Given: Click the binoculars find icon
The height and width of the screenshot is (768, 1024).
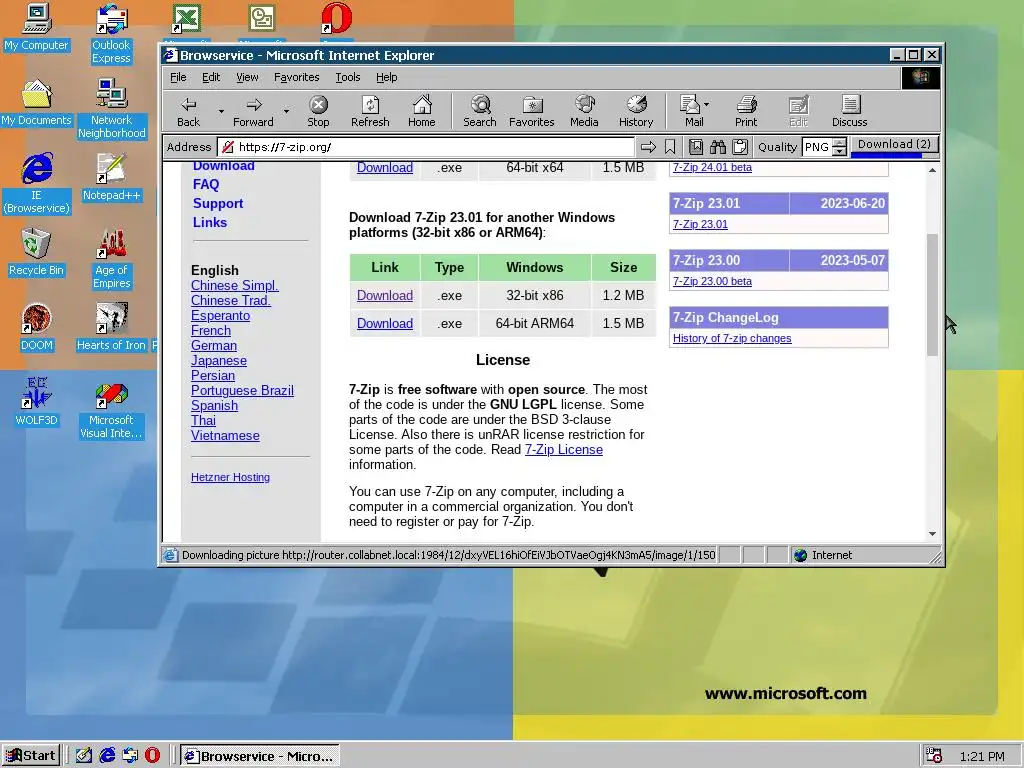Looking at the screenshot, I should (x=718, y=147).
